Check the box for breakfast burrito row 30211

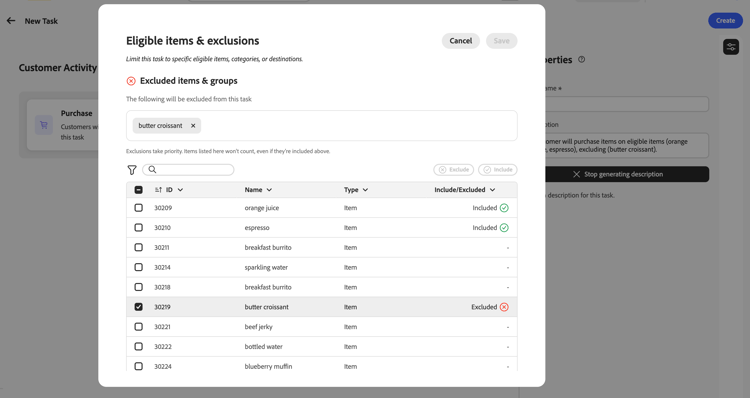139,248
